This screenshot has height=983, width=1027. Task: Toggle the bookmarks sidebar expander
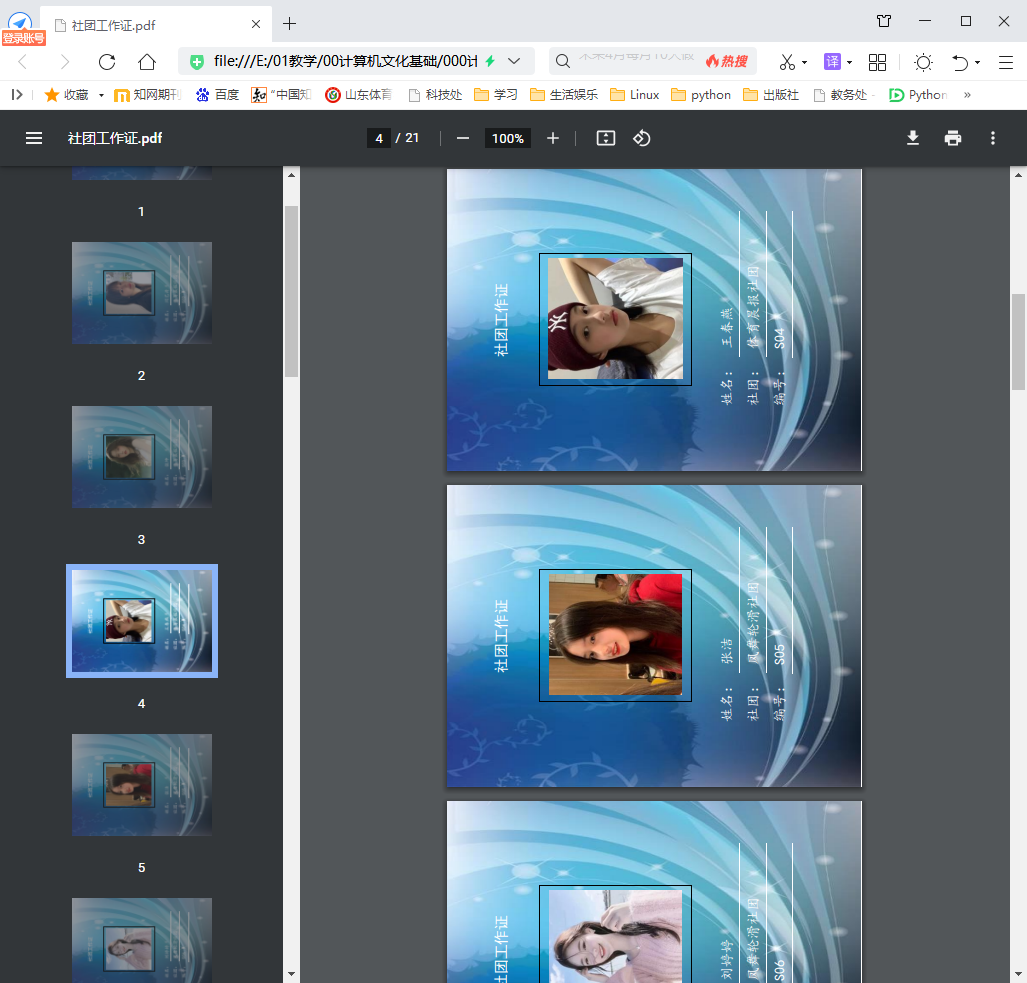tap(17, 95)
